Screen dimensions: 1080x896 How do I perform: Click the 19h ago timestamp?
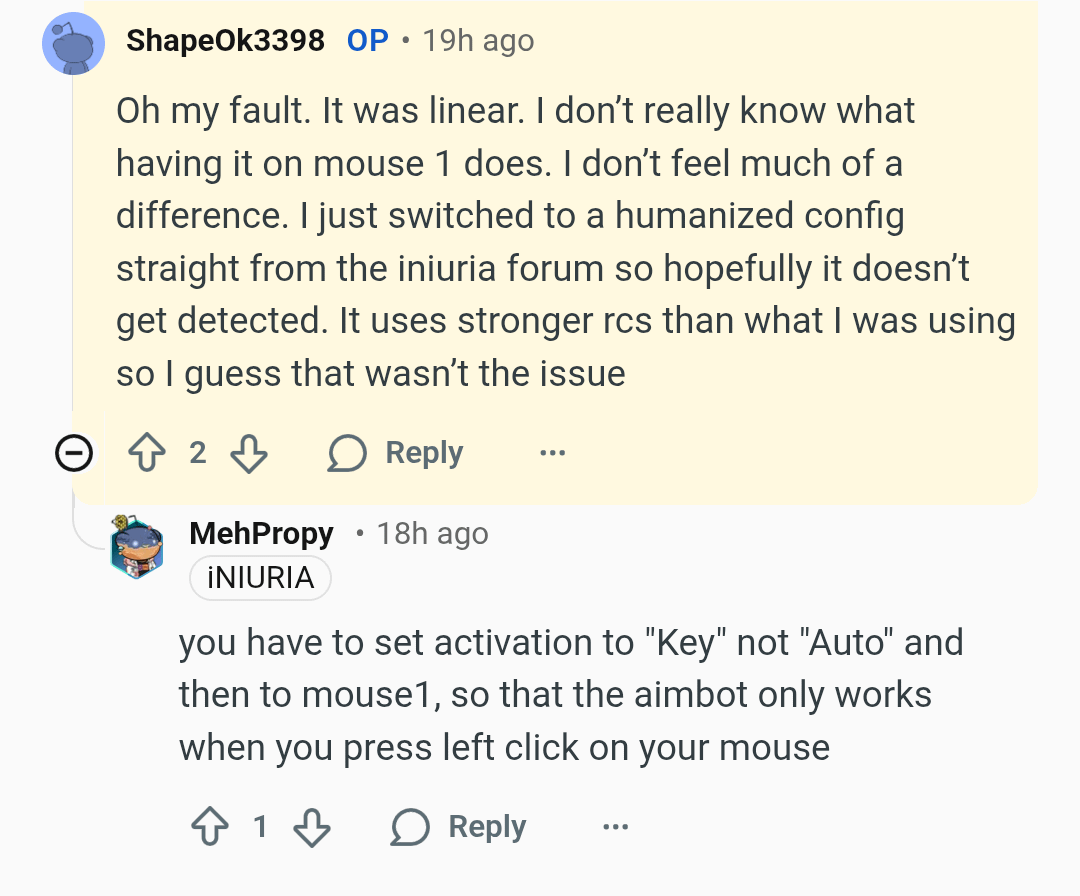[478, 41]
